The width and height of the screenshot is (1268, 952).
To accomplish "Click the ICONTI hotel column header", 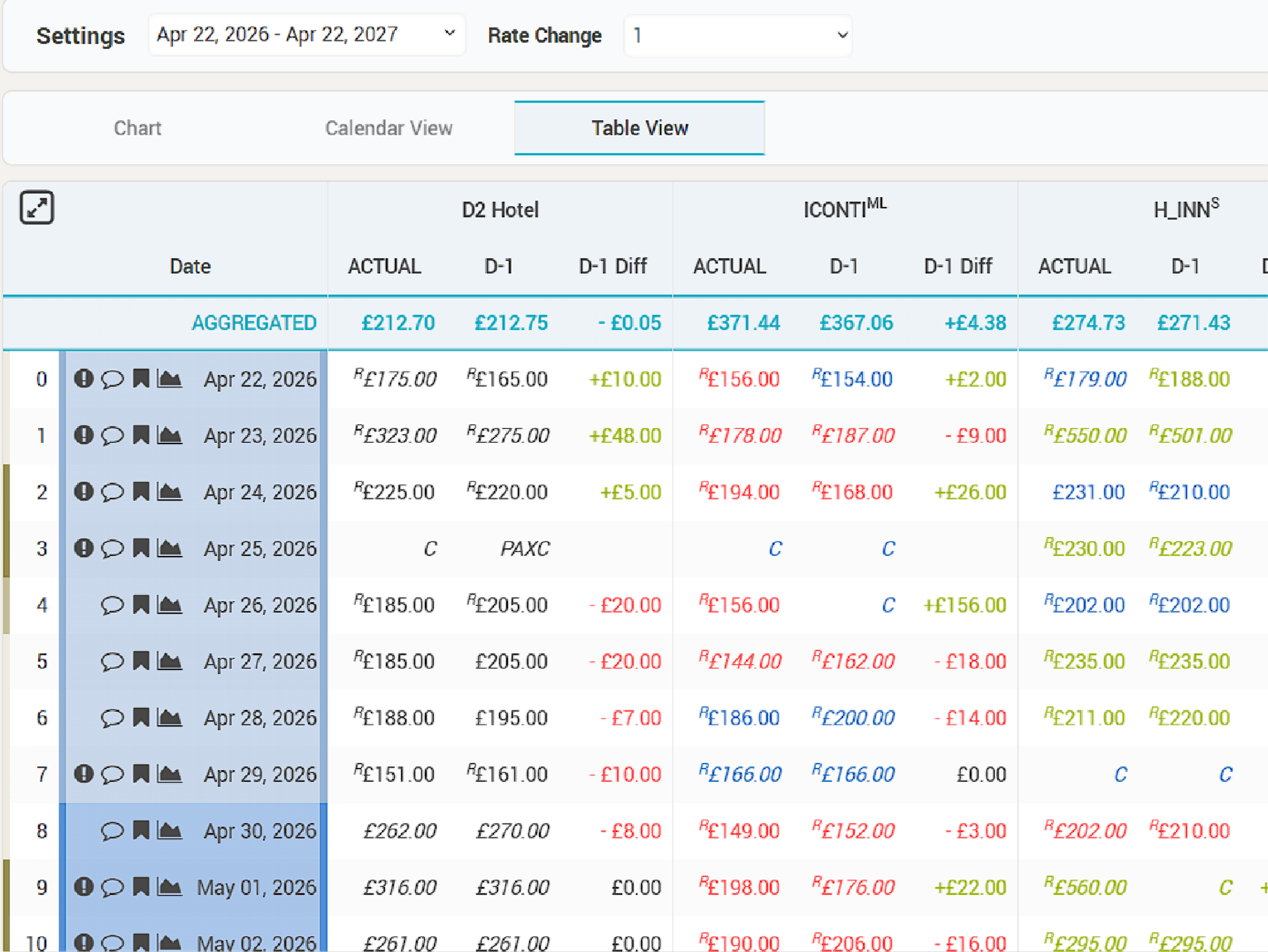I will 845,209.
